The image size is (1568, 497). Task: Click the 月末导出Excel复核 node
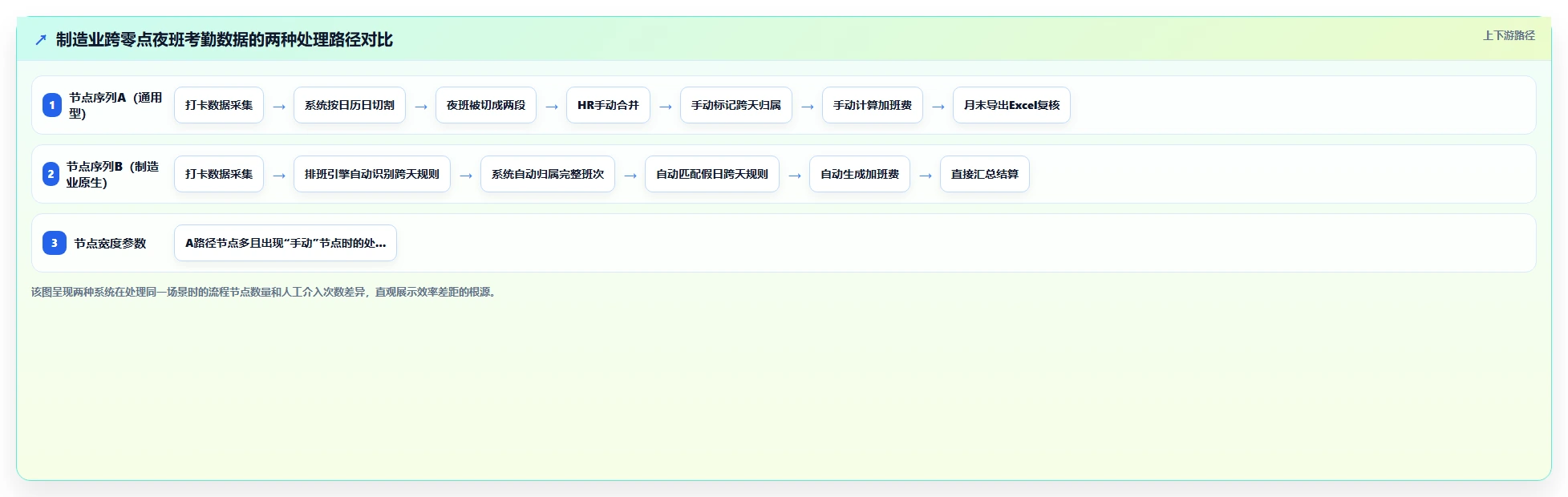coord(1011,105)
